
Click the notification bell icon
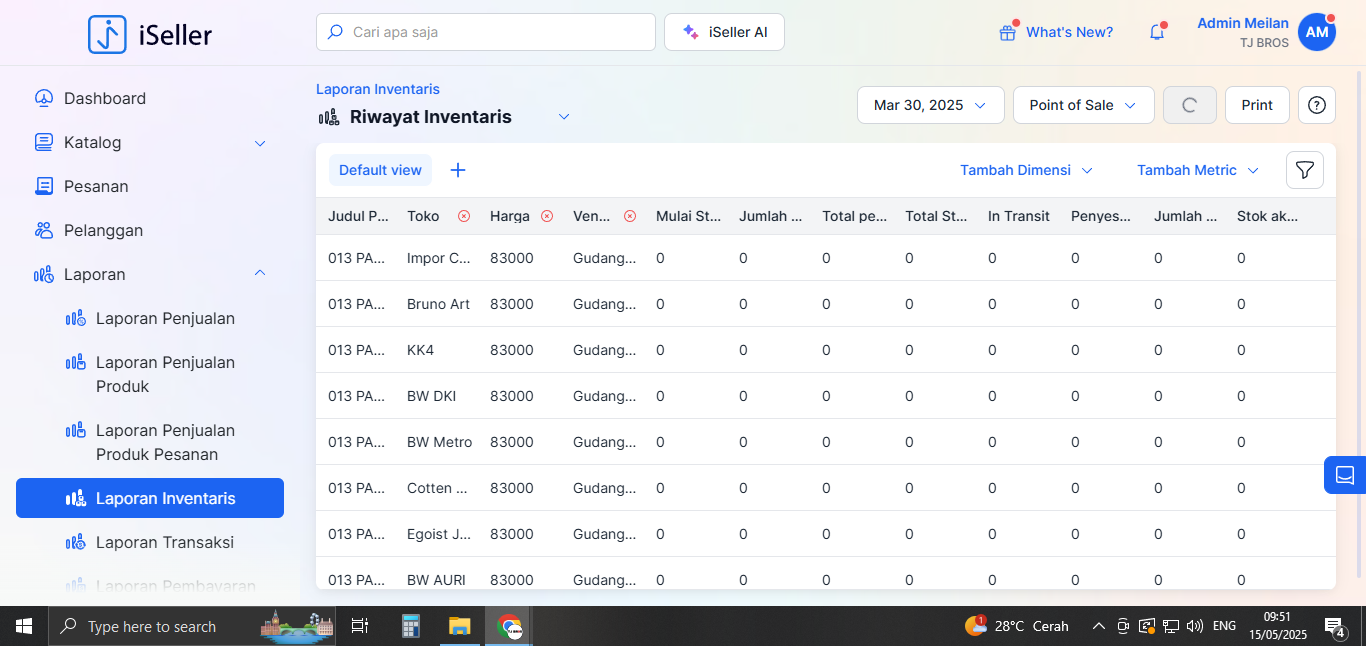pos(1157,32)
